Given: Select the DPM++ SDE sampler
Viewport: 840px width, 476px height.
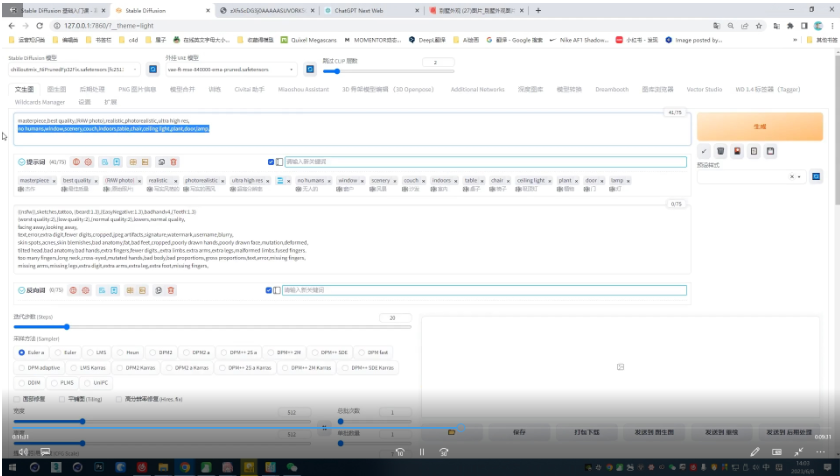Looking at the screenshot, I should click(x=330, y=352).
